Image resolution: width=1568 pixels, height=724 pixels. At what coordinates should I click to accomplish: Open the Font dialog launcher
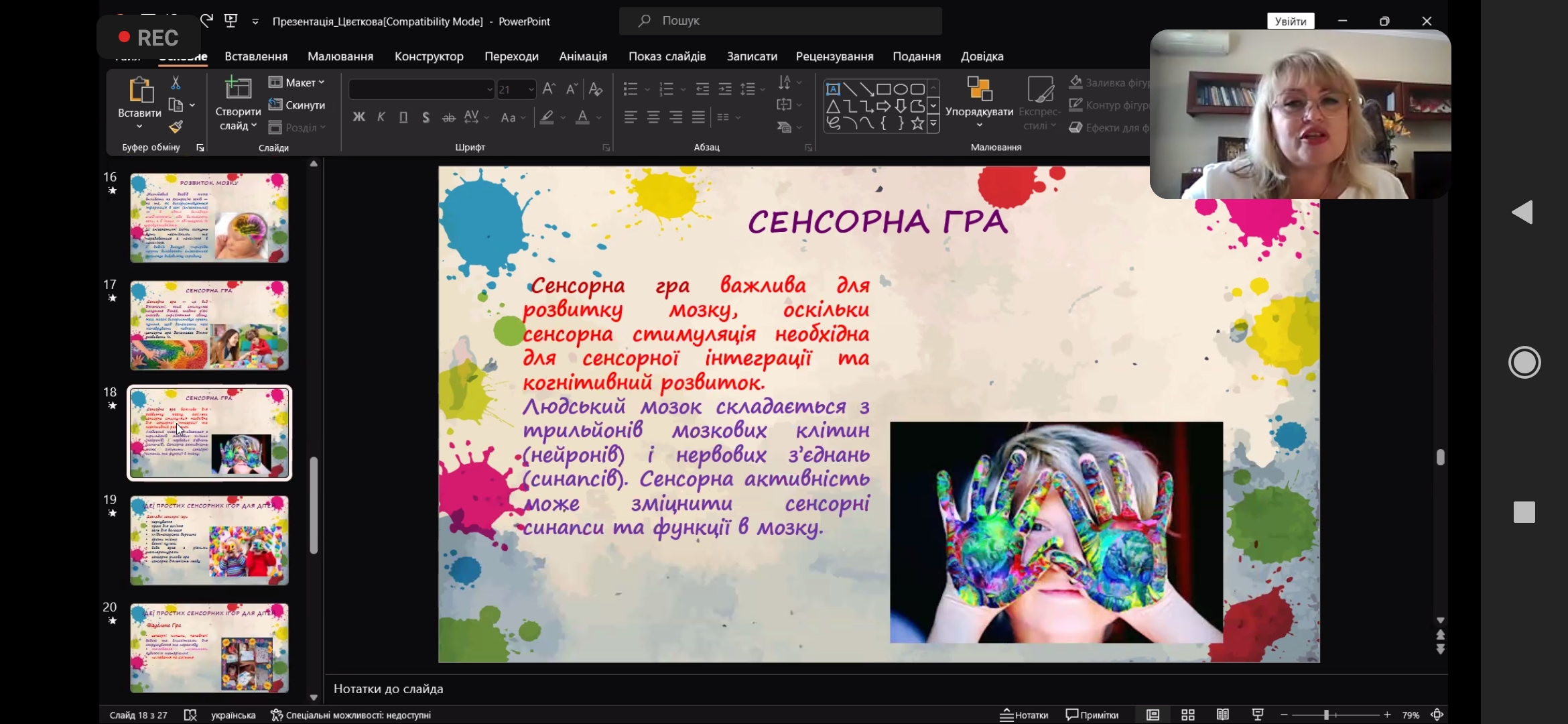click(606, 147)
